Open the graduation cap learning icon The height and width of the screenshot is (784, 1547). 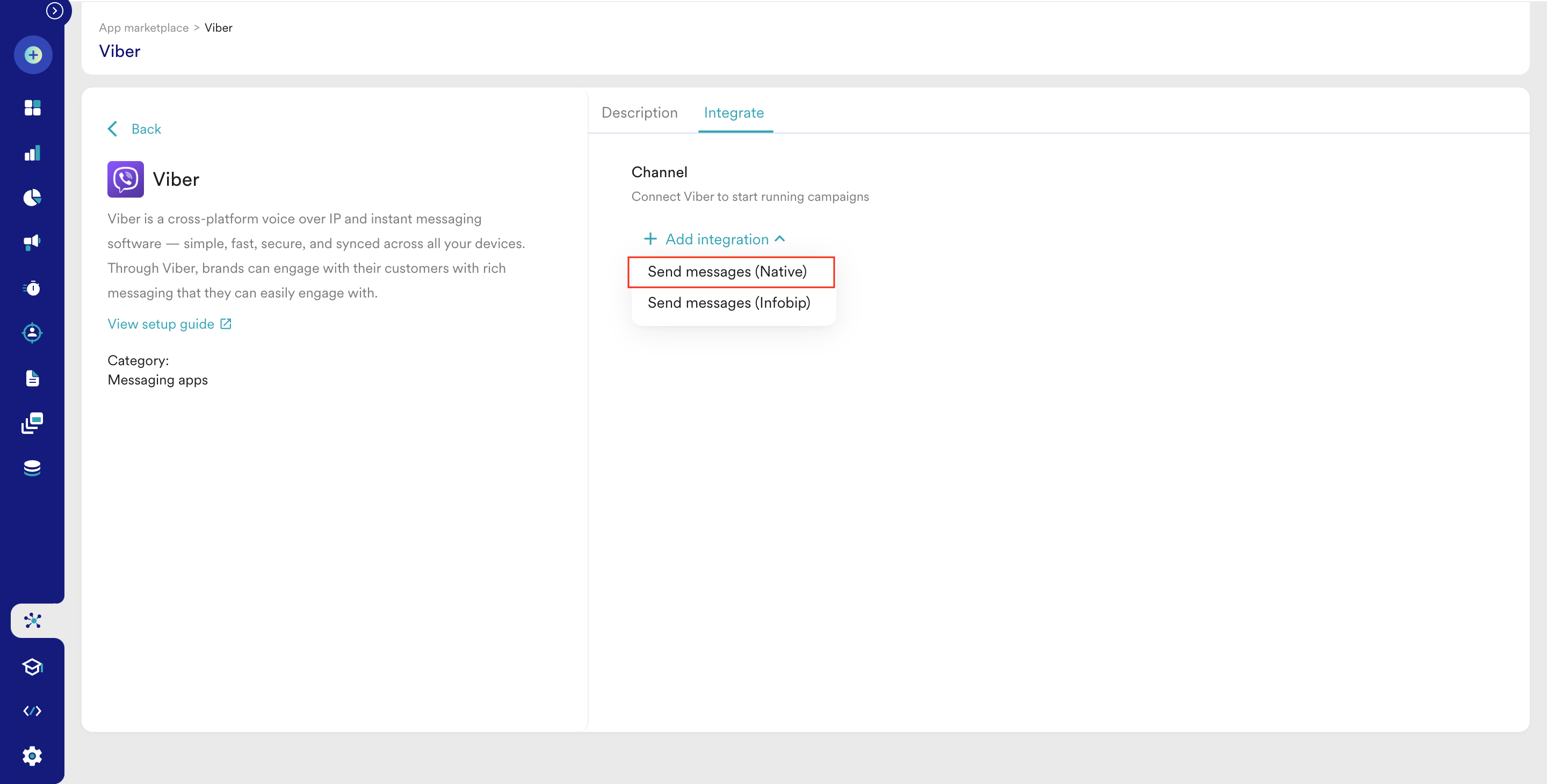click(32, 666)
